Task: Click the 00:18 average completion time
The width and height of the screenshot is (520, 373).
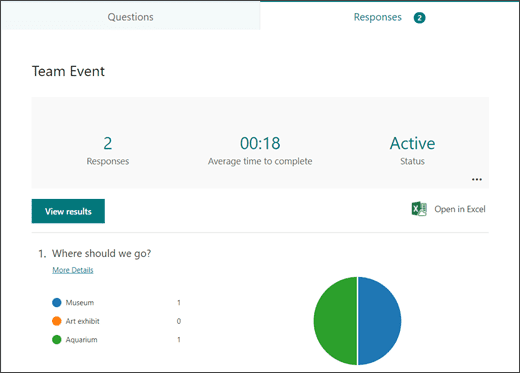Action: pyautogui.click(x=260, y=143)
